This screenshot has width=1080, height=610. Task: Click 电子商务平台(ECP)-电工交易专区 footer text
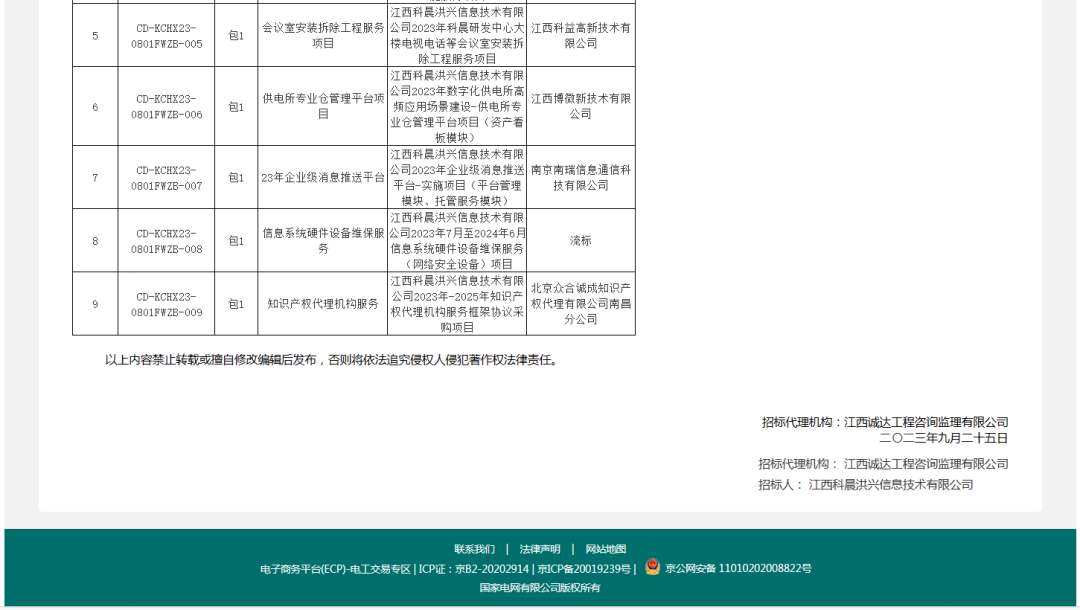336,569
